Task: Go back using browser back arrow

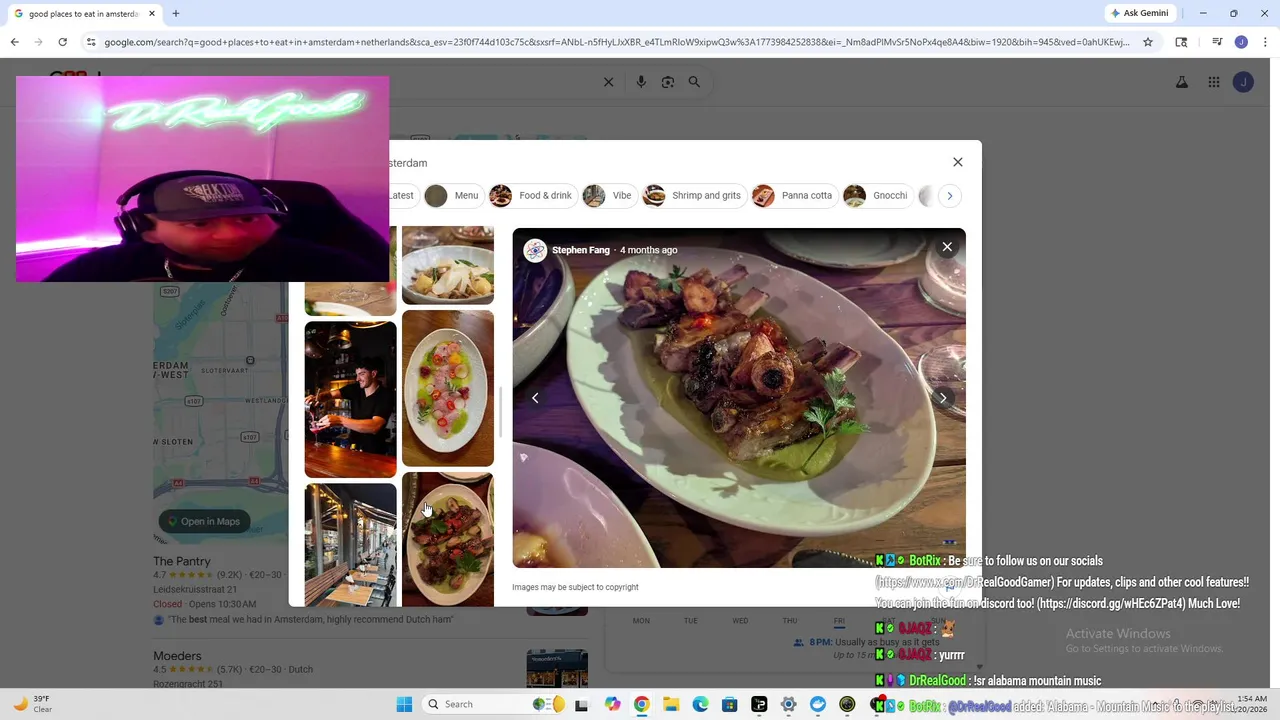Action: (14, 42)
